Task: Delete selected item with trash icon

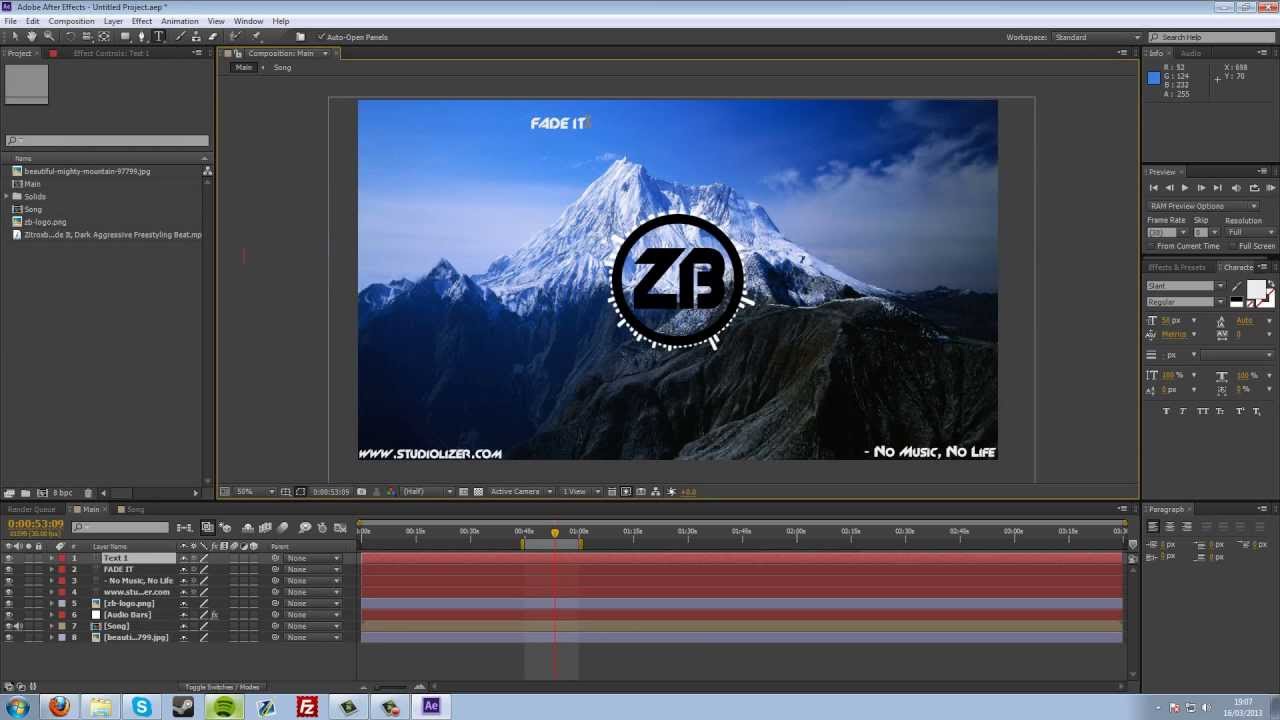Action: (88, 493)
